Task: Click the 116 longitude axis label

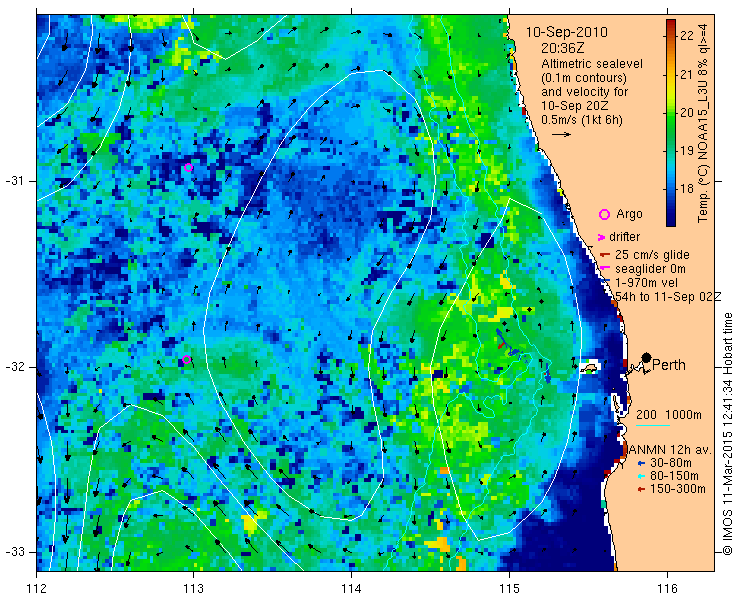Action: (667, 589)
